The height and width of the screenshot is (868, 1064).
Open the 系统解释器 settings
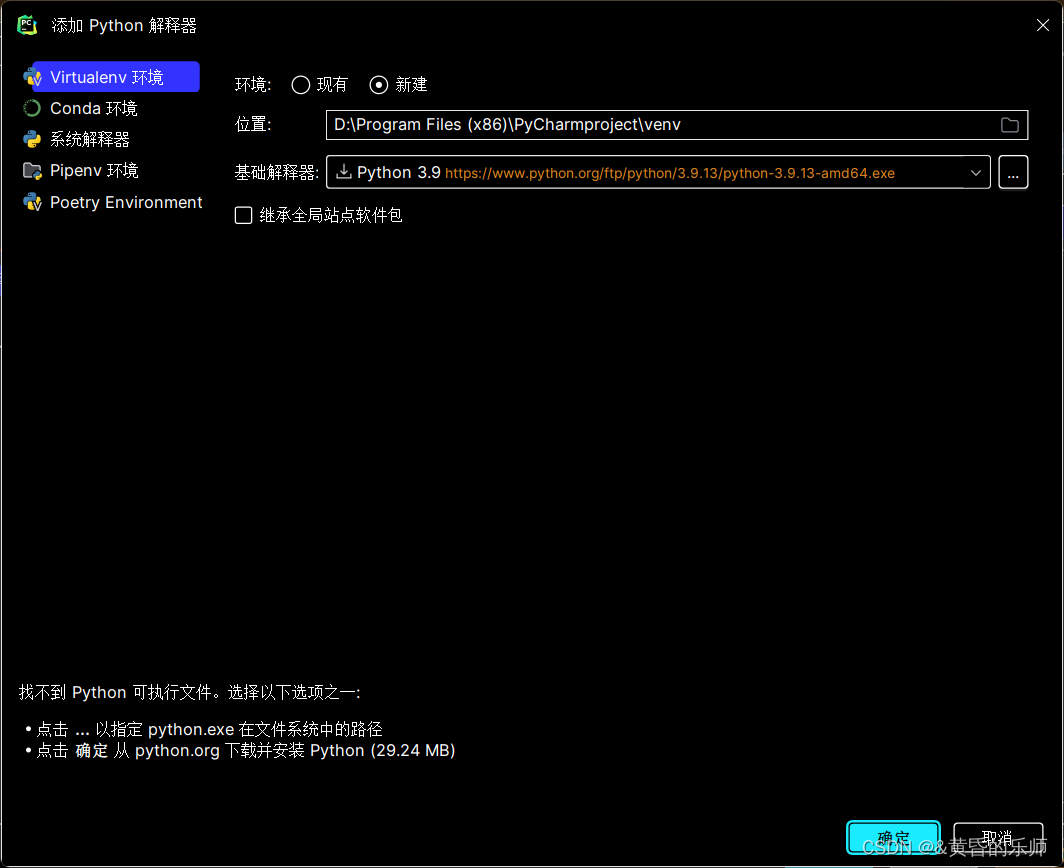coord(90,138)
